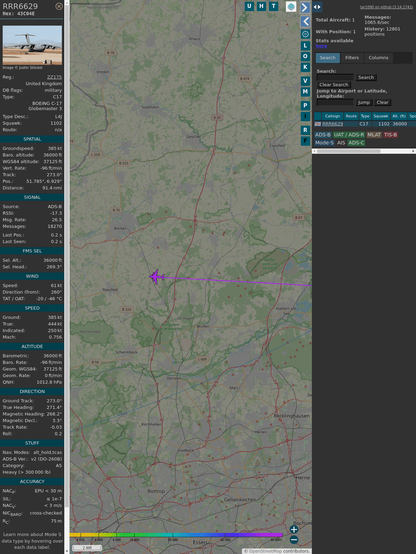Zoom in the map with plus button
The width and height of the screenshot is (416, 554).
click(x=294, y=529)
